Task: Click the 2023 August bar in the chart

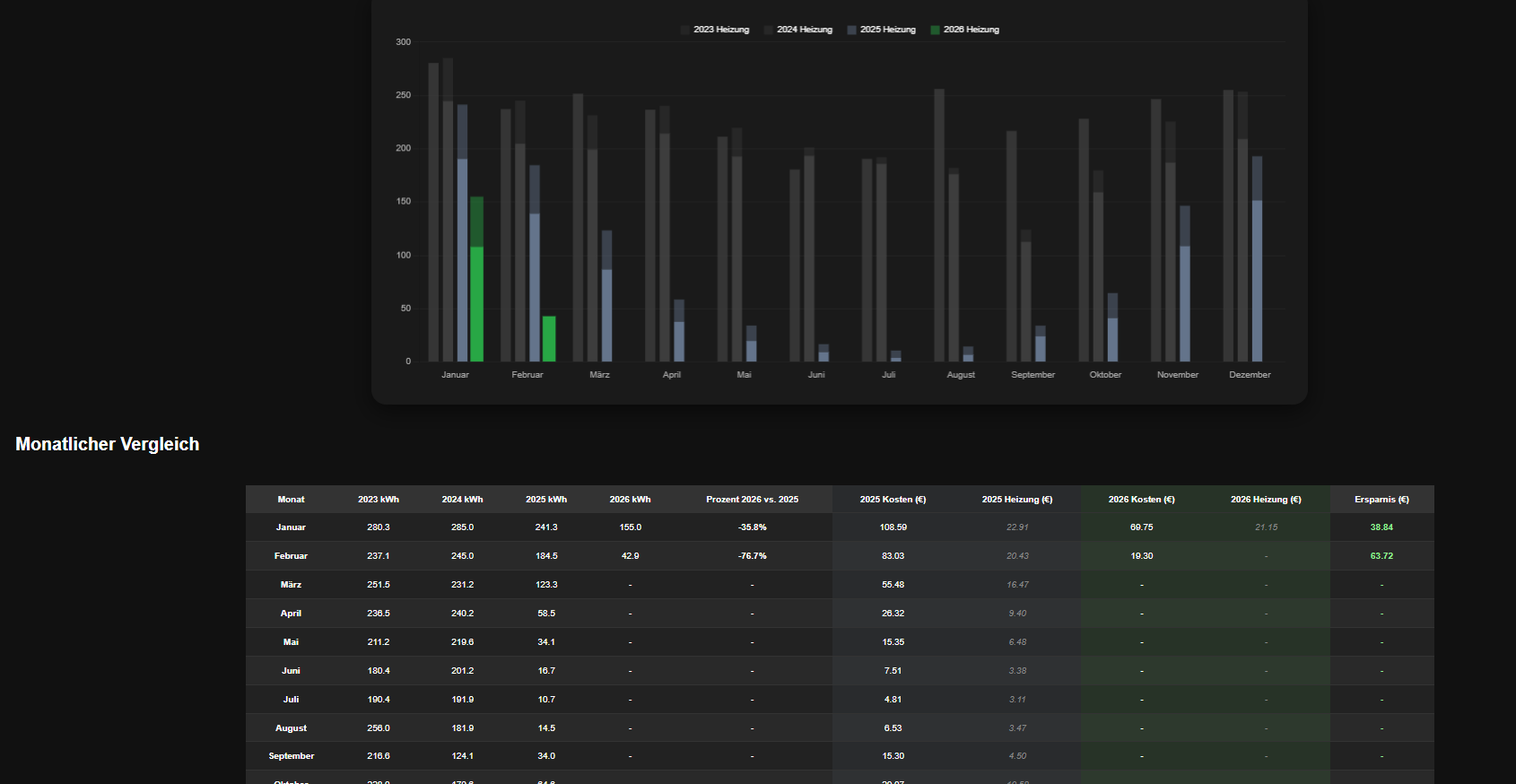Action: pyautogui.click(x=939, y=225)
